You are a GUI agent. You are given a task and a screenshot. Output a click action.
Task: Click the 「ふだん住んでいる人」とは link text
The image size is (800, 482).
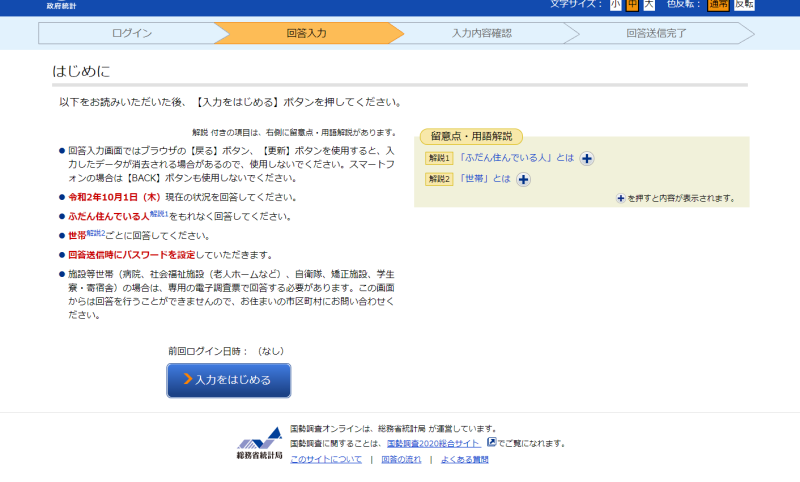coord(516,158)
